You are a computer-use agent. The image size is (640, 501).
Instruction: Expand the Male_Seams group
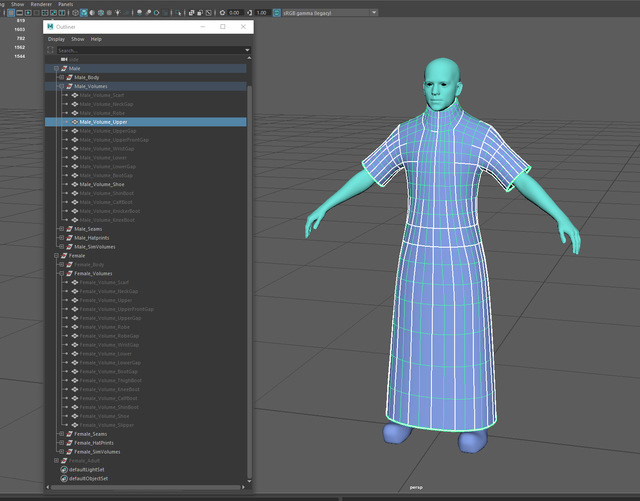point(61,228)
